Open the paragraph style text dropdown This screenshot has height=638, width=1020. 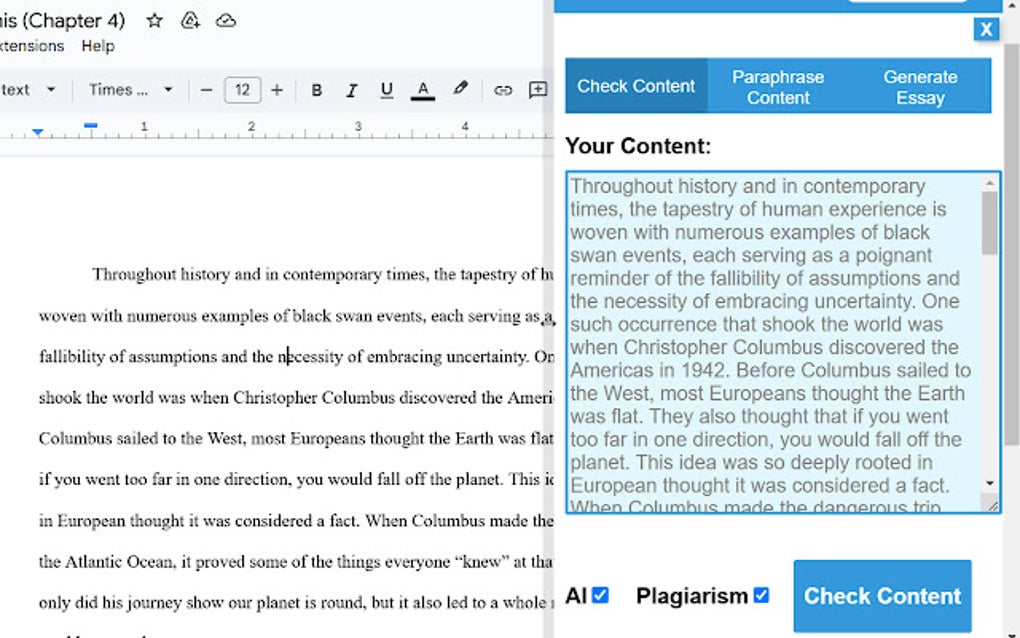[x=27, y=90]
